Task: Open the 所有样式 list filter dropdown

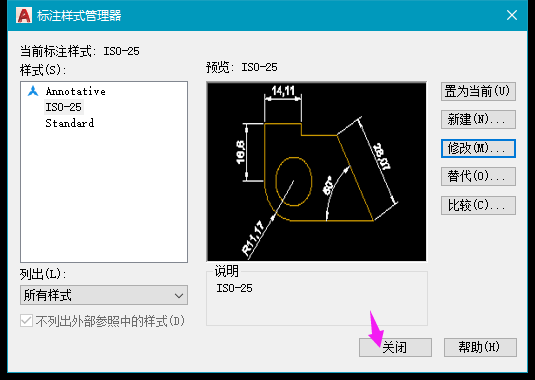Action: [104, 295]
